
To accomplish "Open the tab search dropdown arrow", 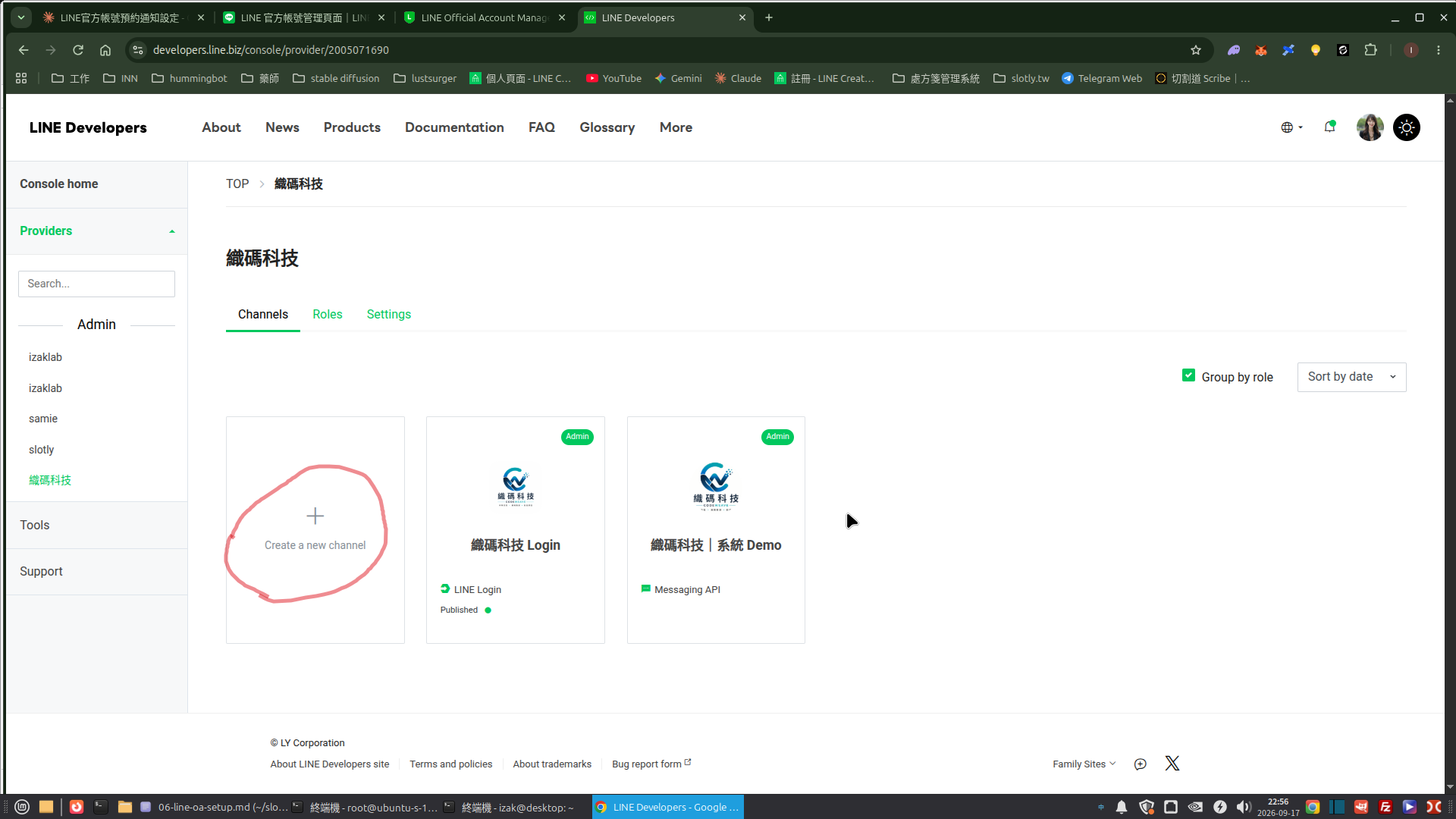I will click(x=21, y=17).
